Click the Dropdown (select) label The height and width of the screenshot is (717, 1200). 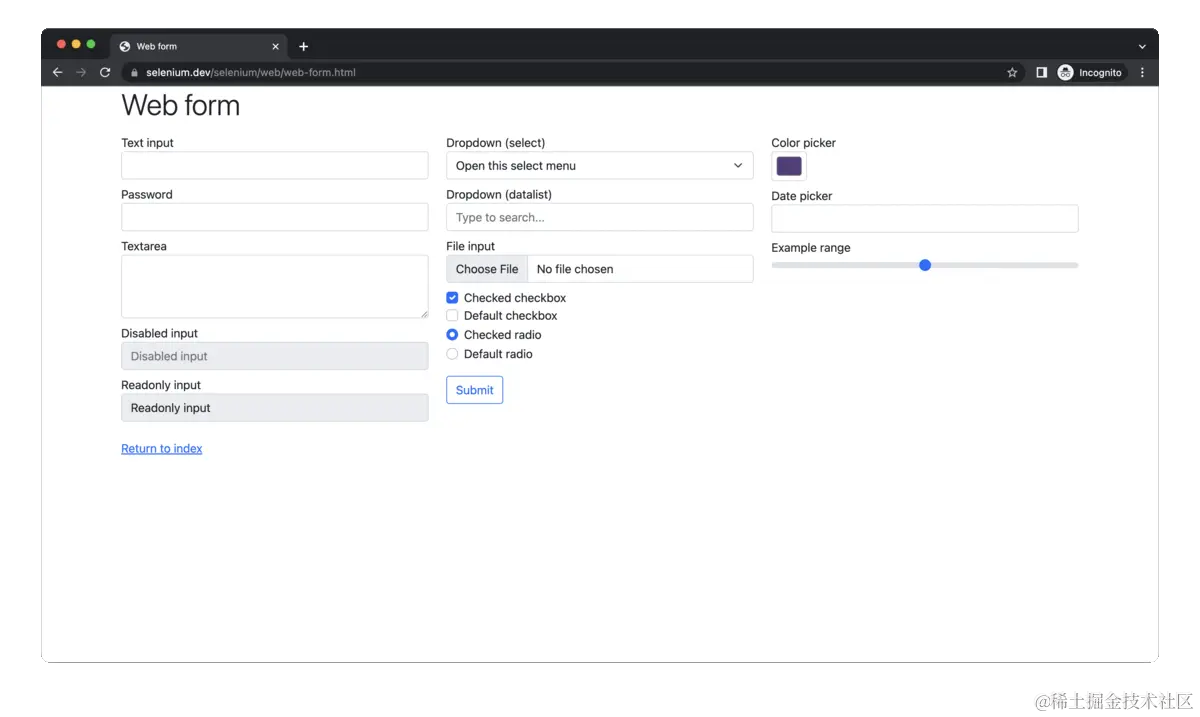(496, 143)
